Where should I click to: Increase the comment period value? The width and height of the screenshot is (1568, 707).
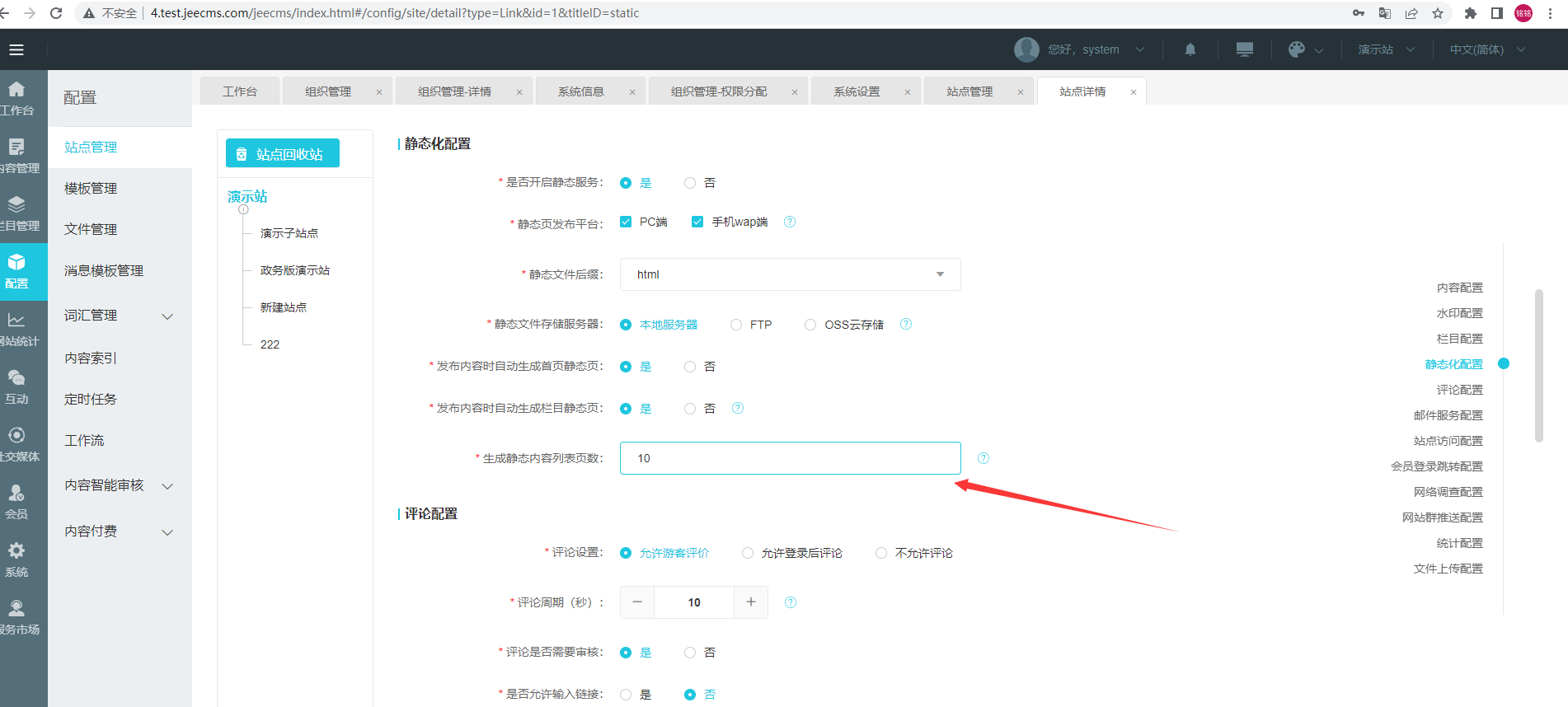[751, 602]
